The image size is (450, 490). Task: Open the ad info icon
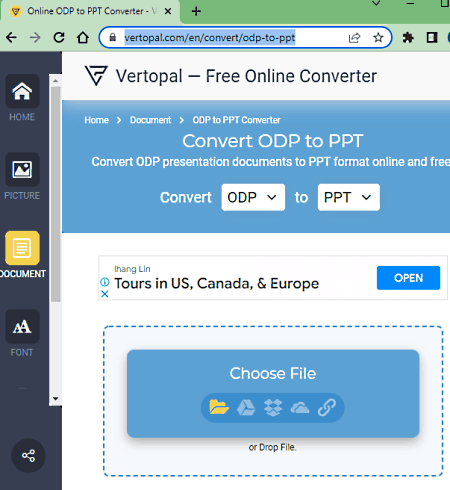105,282
